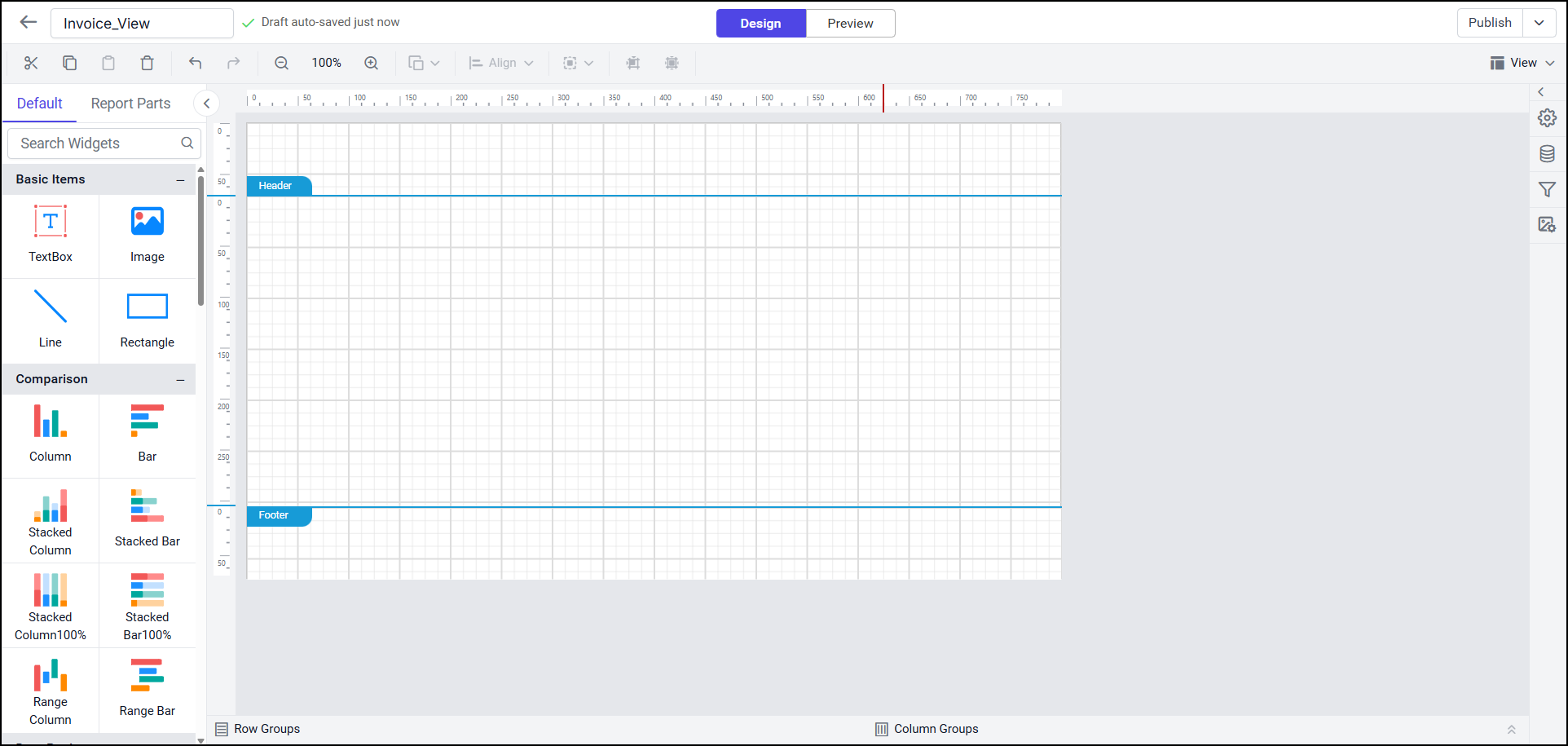
Task: Collapse the Basic Items section
Action: coord(180,179)
